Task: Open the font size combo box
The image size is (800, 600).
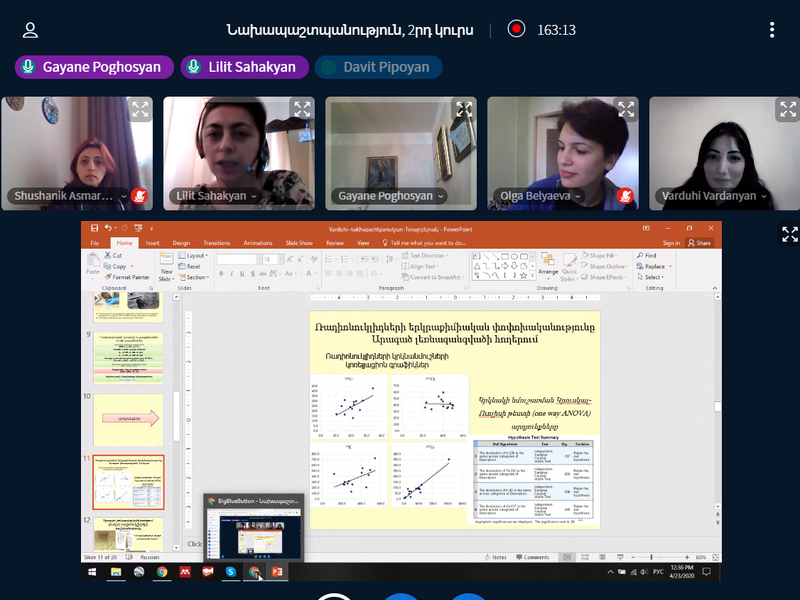Action: coord(272,259)
